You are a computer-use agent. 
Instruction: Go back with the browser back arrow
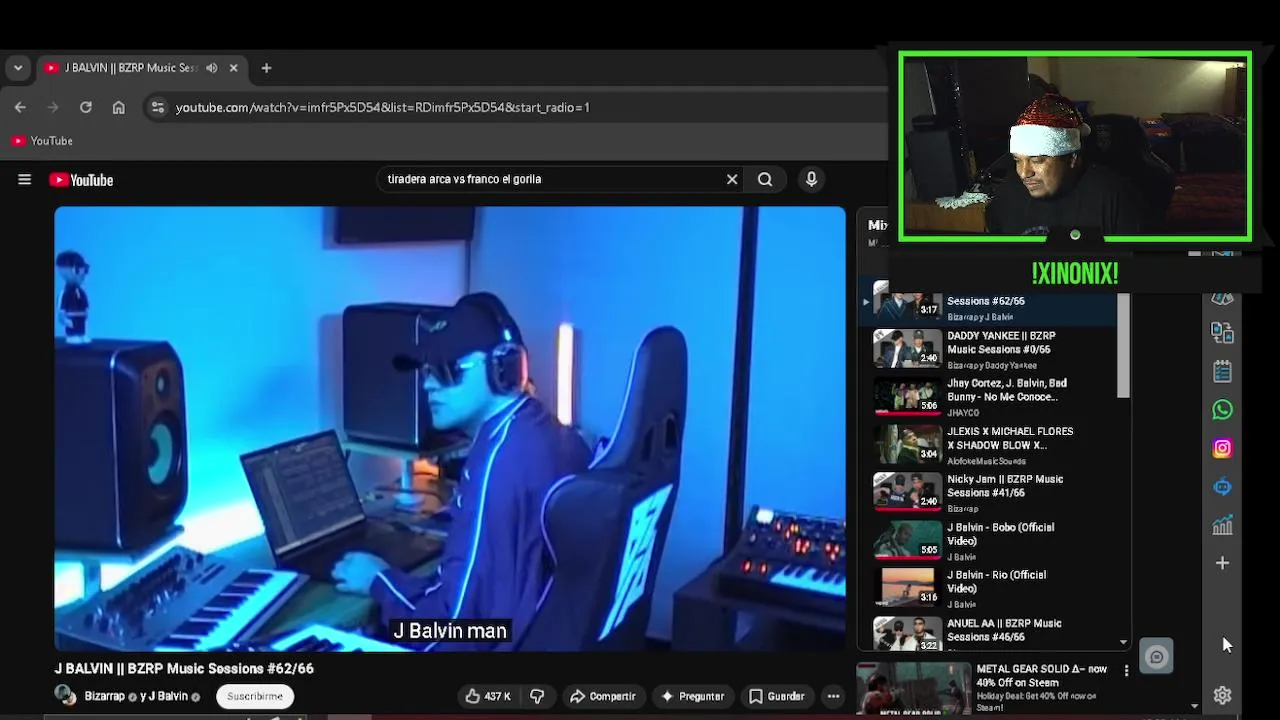click(20, 107)
